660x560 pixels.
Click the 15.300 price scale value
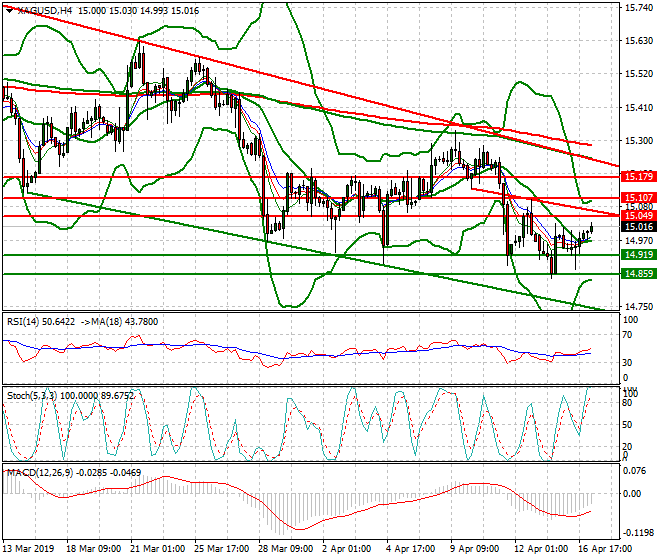pyautogui.click(x=639, y=141)
